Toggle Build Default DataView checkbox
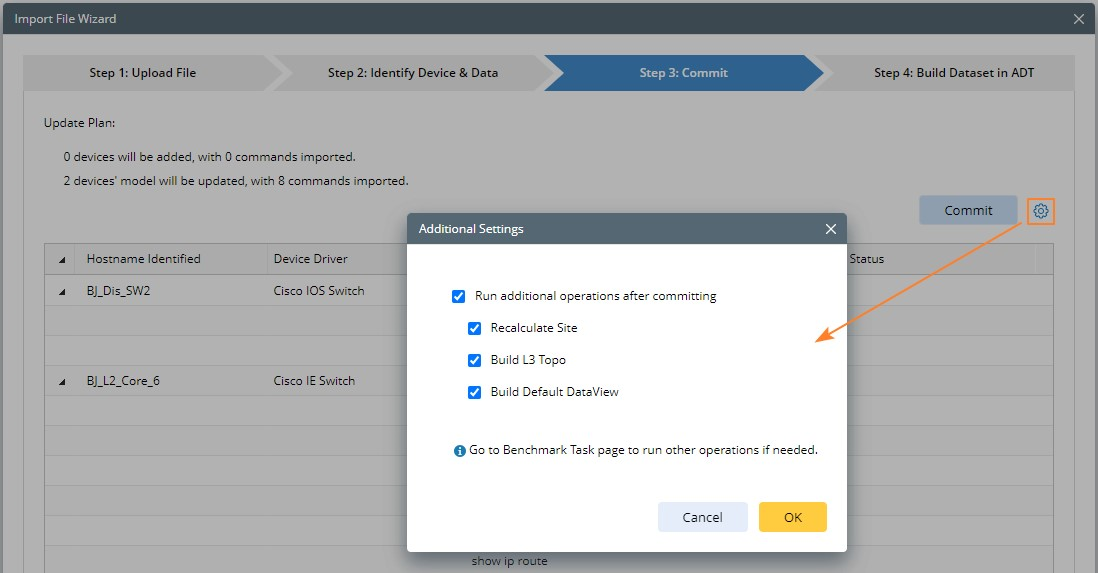This screenshot has width=1098, height=573. point(475,392)
